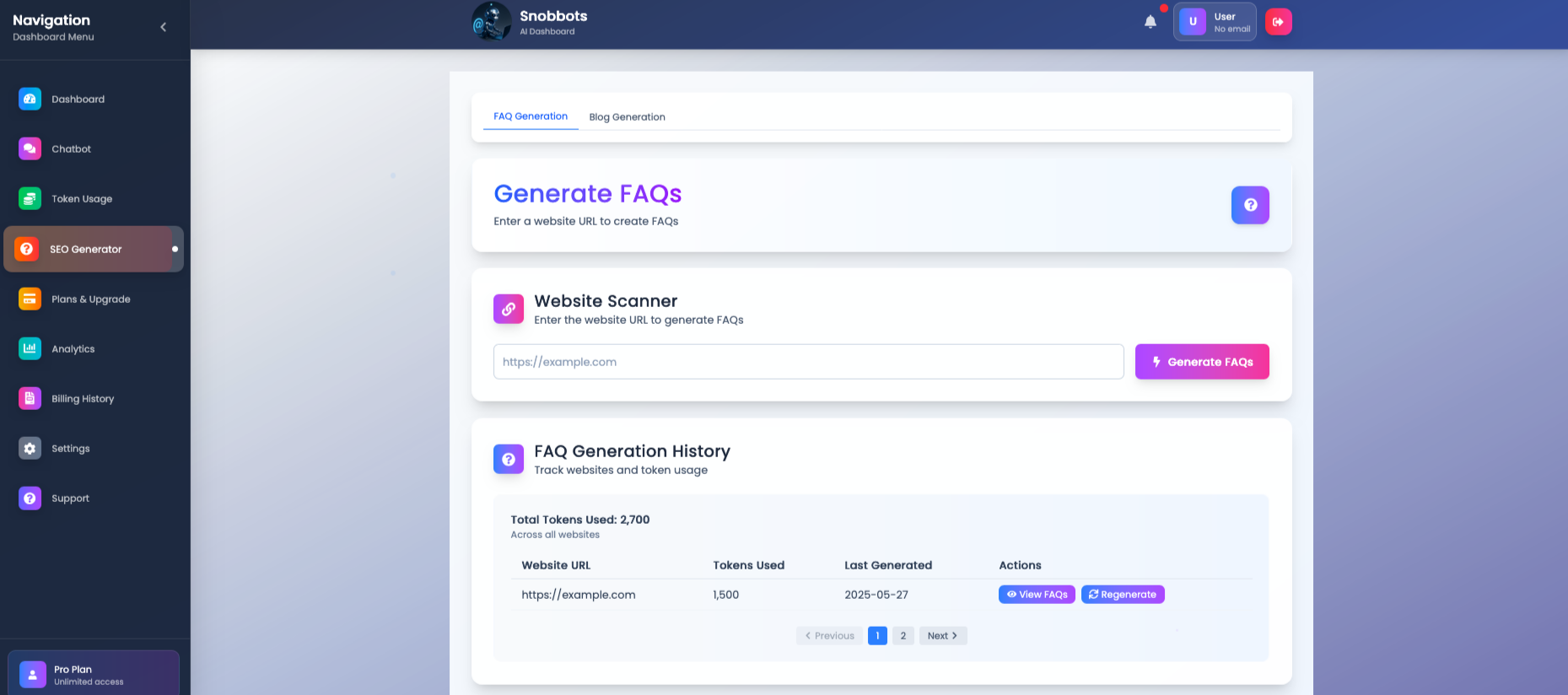
Task: Open the help question icon beside Generate FAQs
Action: point(1249,205)
